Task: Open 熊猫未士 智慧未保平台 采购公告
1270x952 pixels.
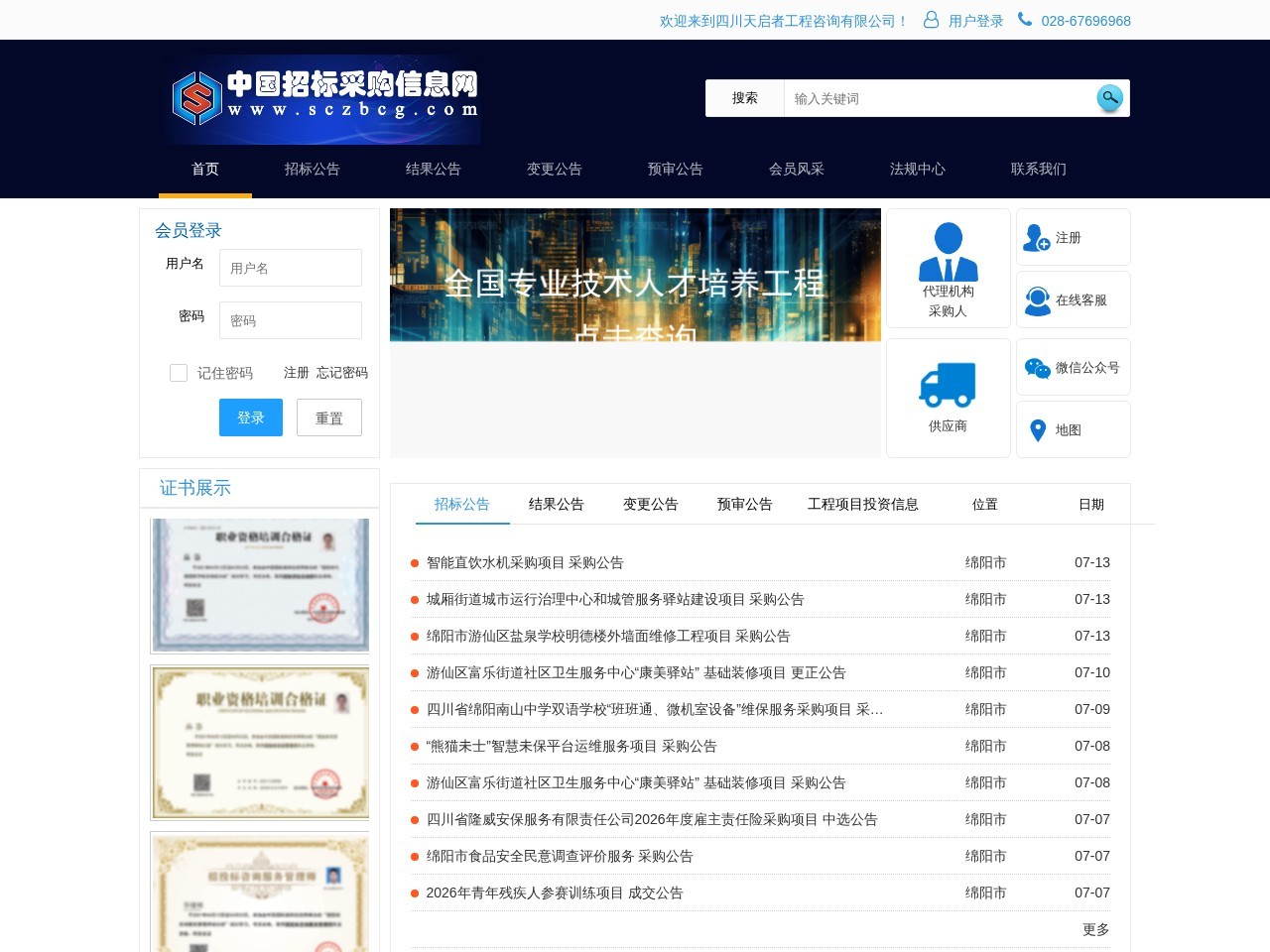Action: [x=571, y=746]
